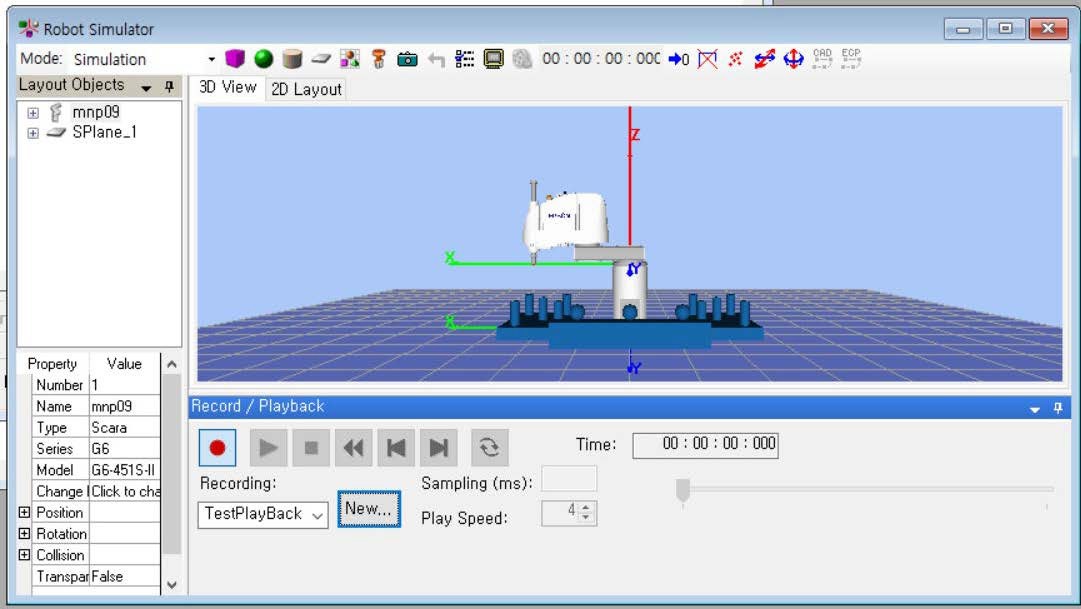This screenshot has width=1081, height=609.
Task: Add a purple box object
Action: pyautogui.click(x=235, y=59)
